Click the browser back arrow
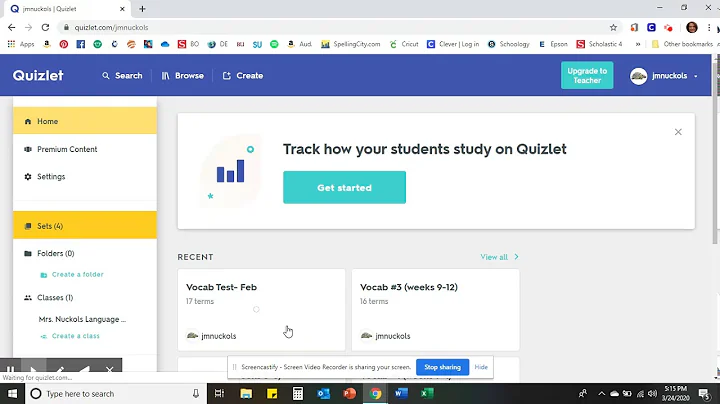 point(11,28)
